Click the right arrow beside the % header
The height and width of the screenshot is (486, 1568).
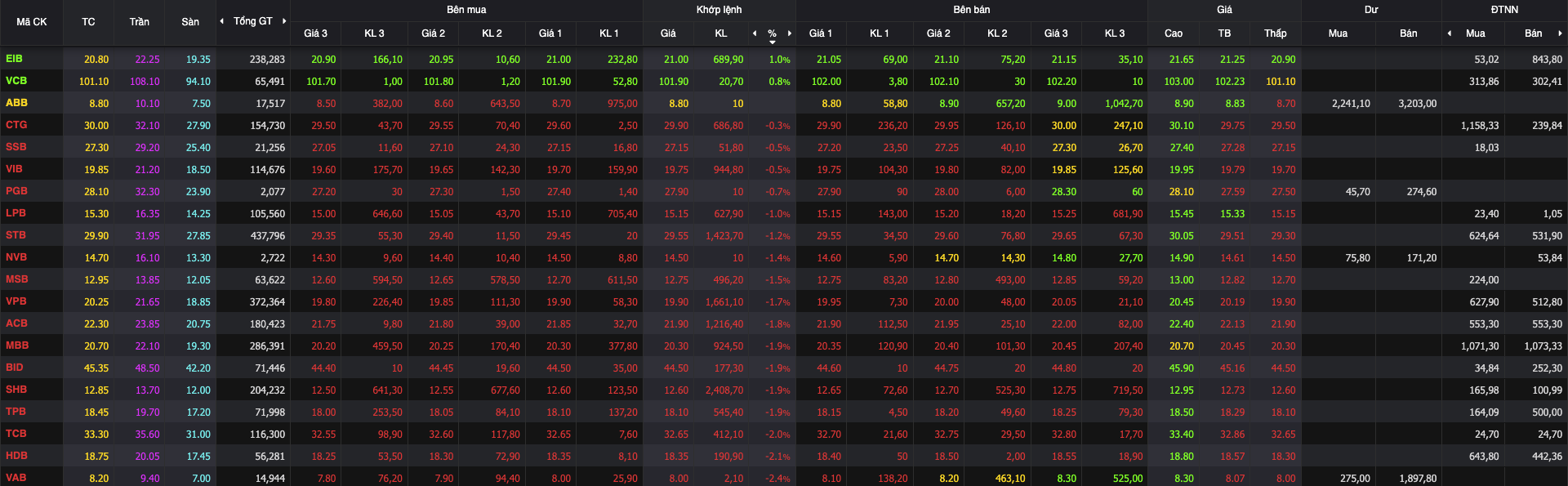coord(790,33)
